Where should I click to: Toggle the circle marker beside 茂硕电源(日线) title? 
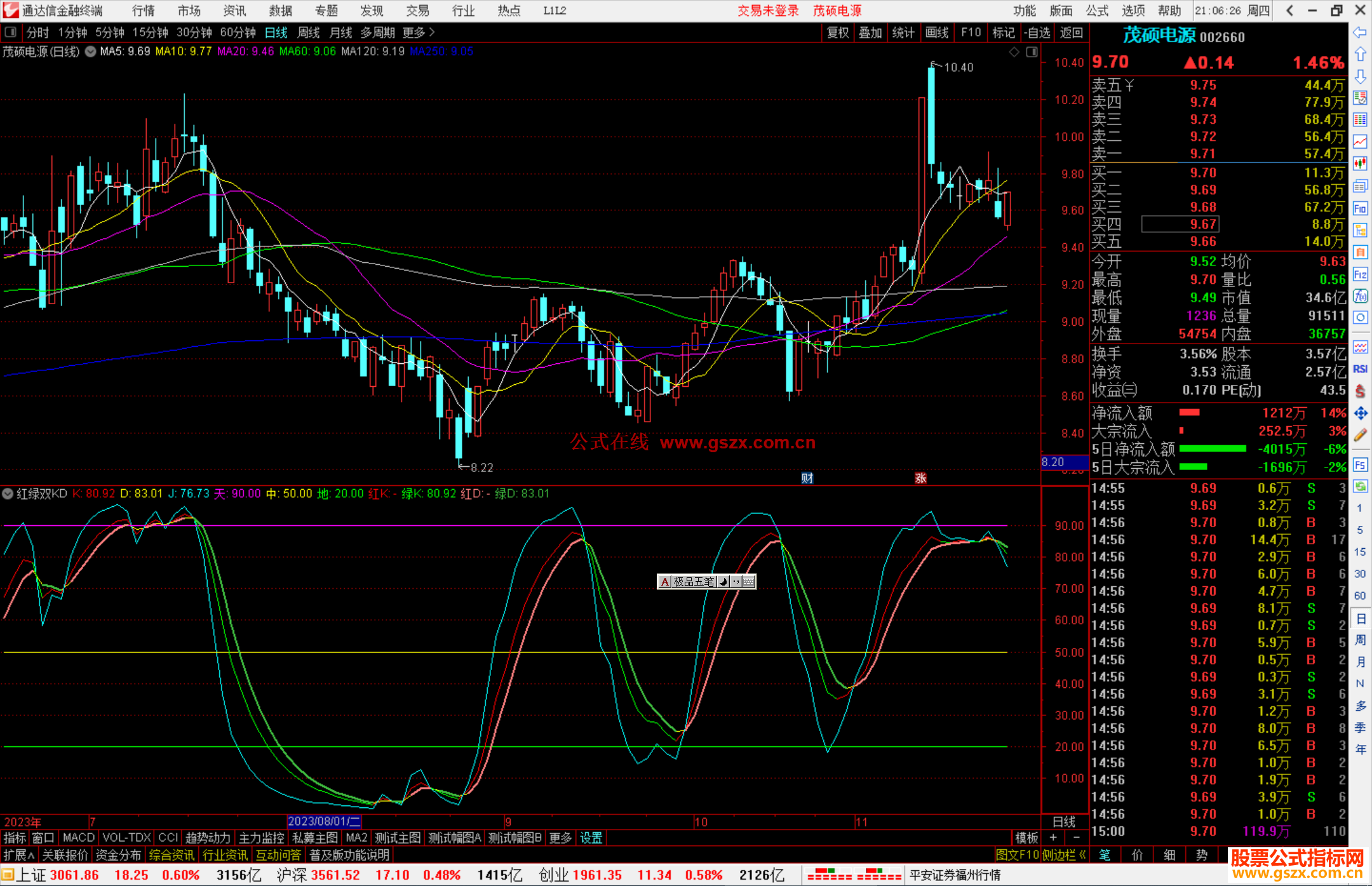[91, 51]
